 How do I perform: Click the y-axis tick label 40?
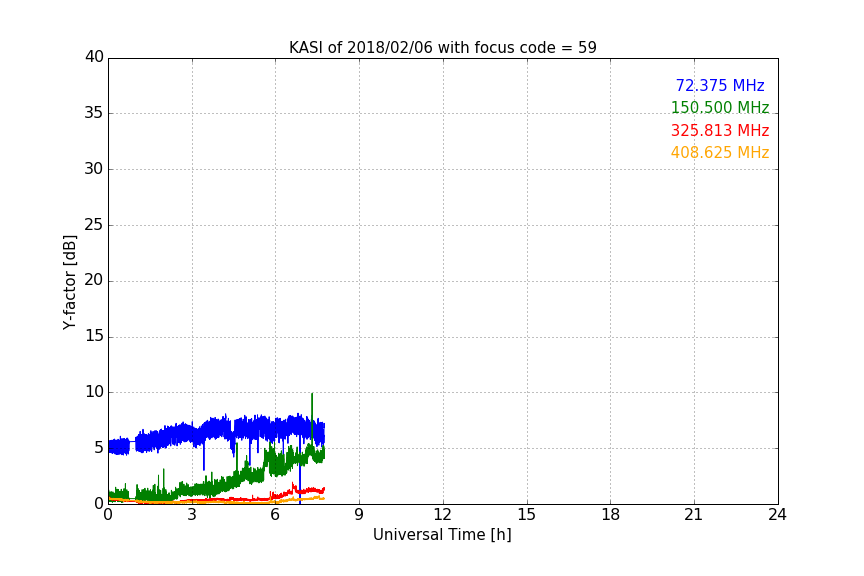[94, 57]
